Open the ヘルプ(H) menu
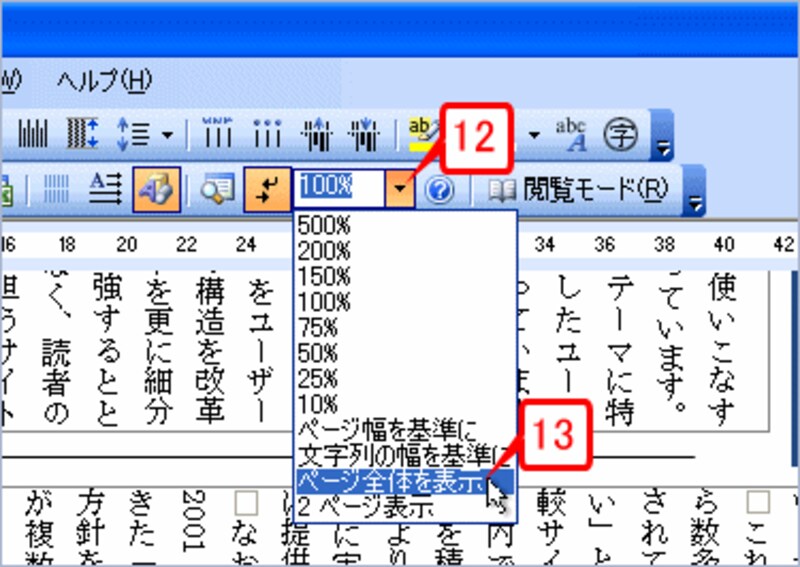 pos(104,81)
